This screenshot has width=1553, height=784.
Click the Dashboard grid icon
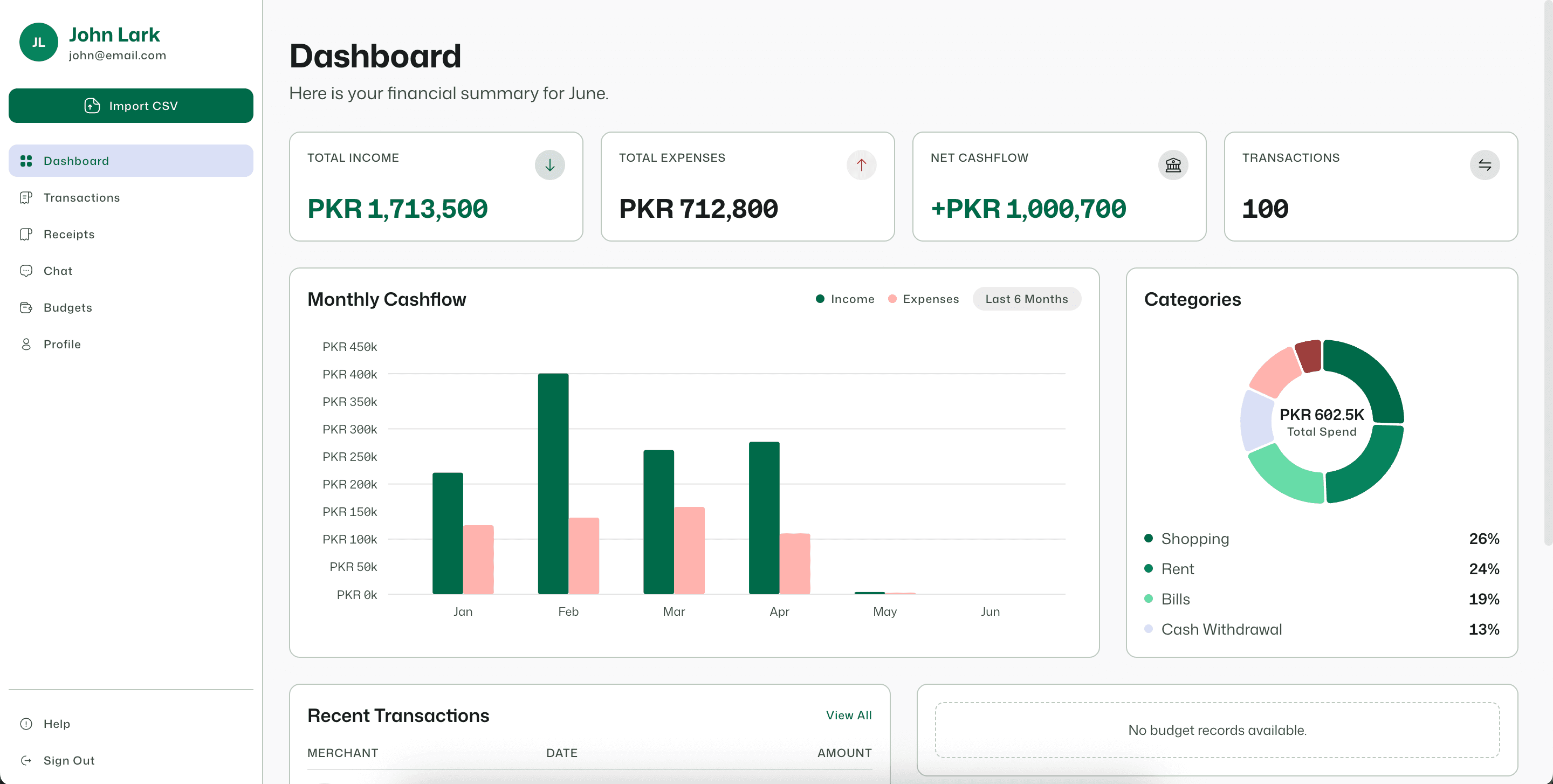point(26,161)
